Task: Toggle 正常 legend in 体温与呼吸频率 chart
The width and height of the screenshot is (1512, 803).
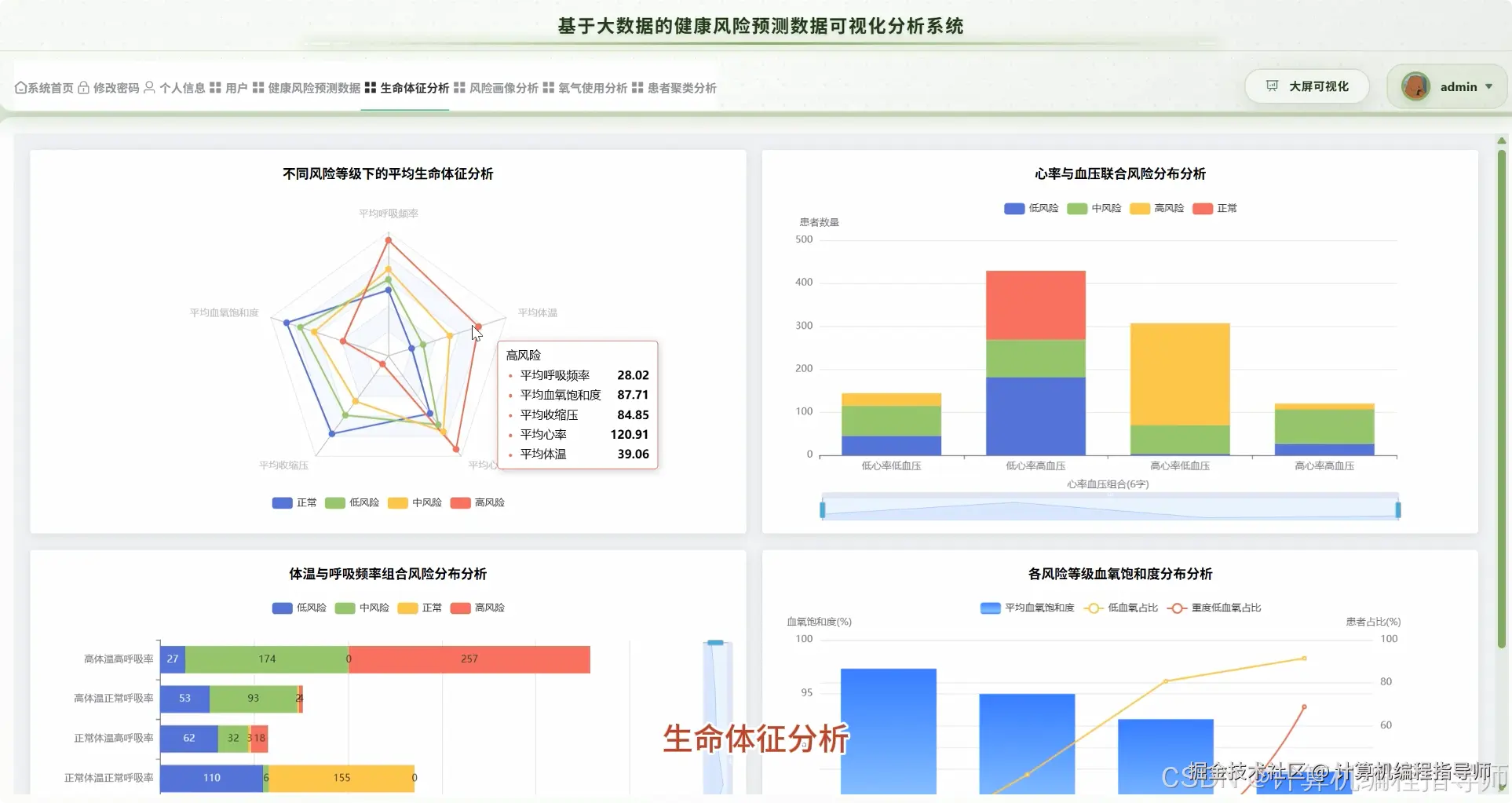Action: pyautogui.click(x=419, y=608)
